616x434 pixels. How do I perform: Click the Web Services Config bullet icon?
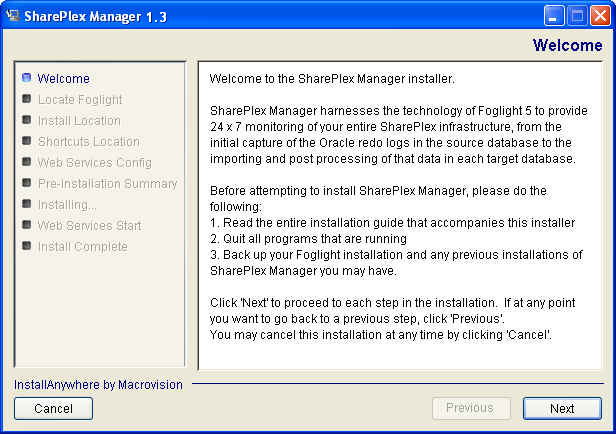(26, 161)
